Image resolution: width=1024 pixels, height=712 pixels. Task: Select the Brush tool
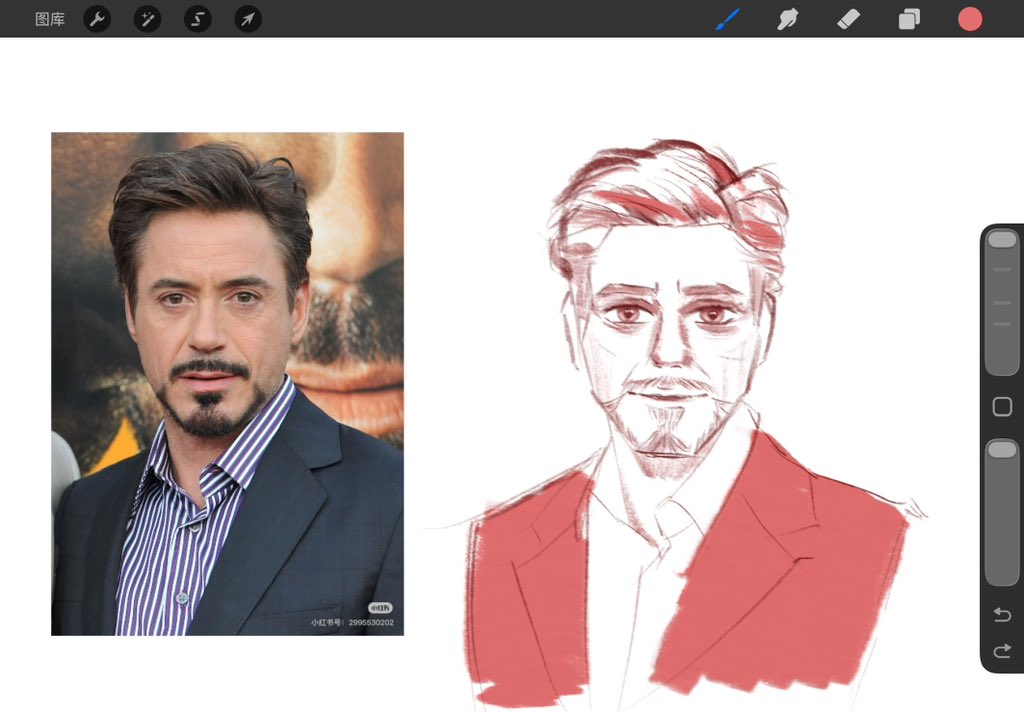coord(728,19)
